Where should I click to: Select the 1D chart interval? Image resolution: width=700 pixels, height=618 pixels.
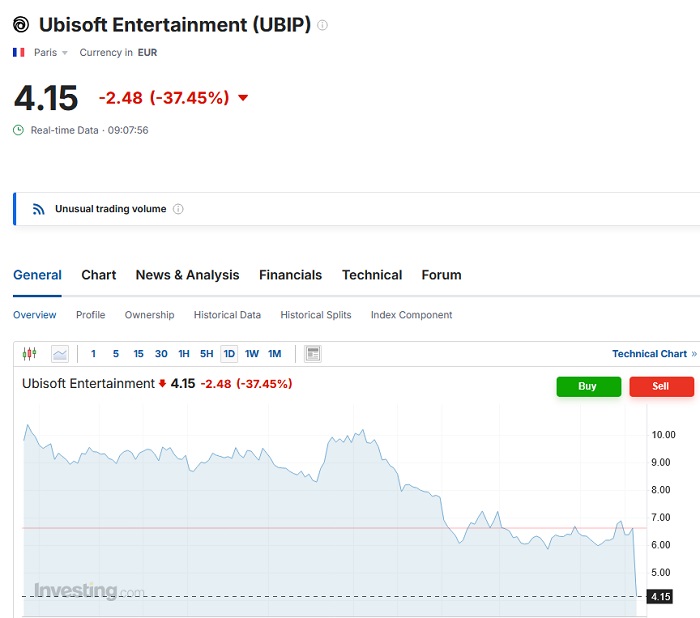pyautogui.click(x=229, y=354)
